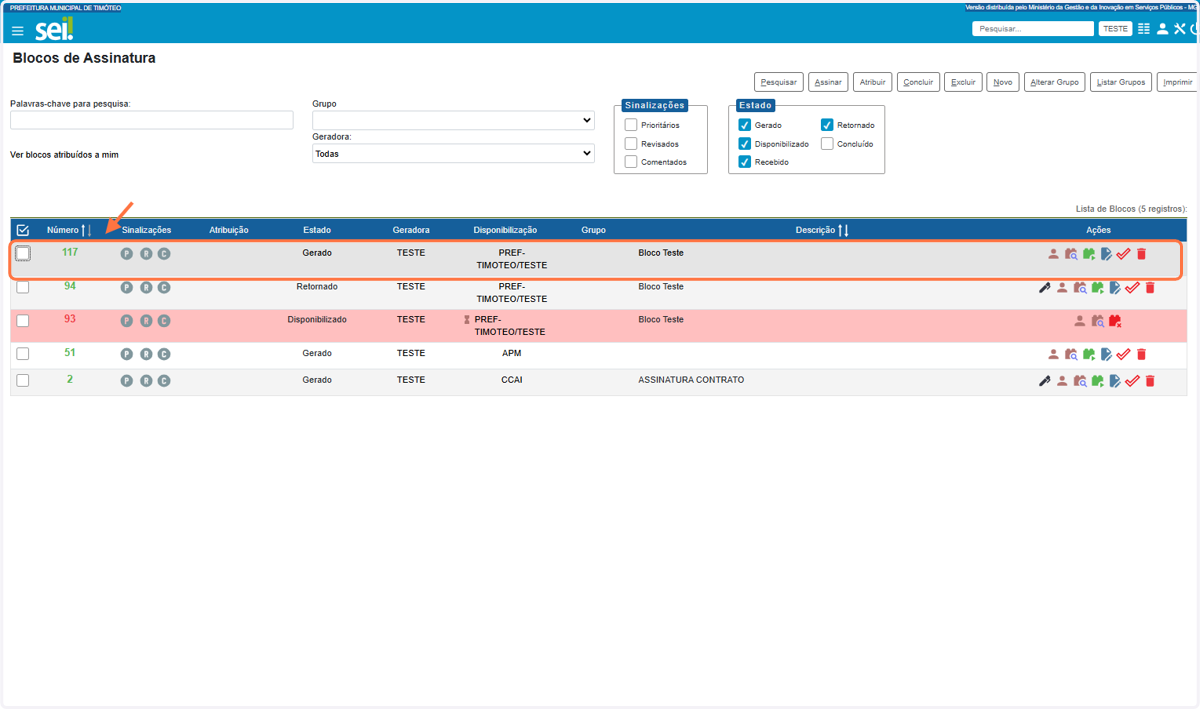The height and width of the screenshot is (709, 1200).
Task: Make block 117 available with green icon
Action: point(1089,254)
